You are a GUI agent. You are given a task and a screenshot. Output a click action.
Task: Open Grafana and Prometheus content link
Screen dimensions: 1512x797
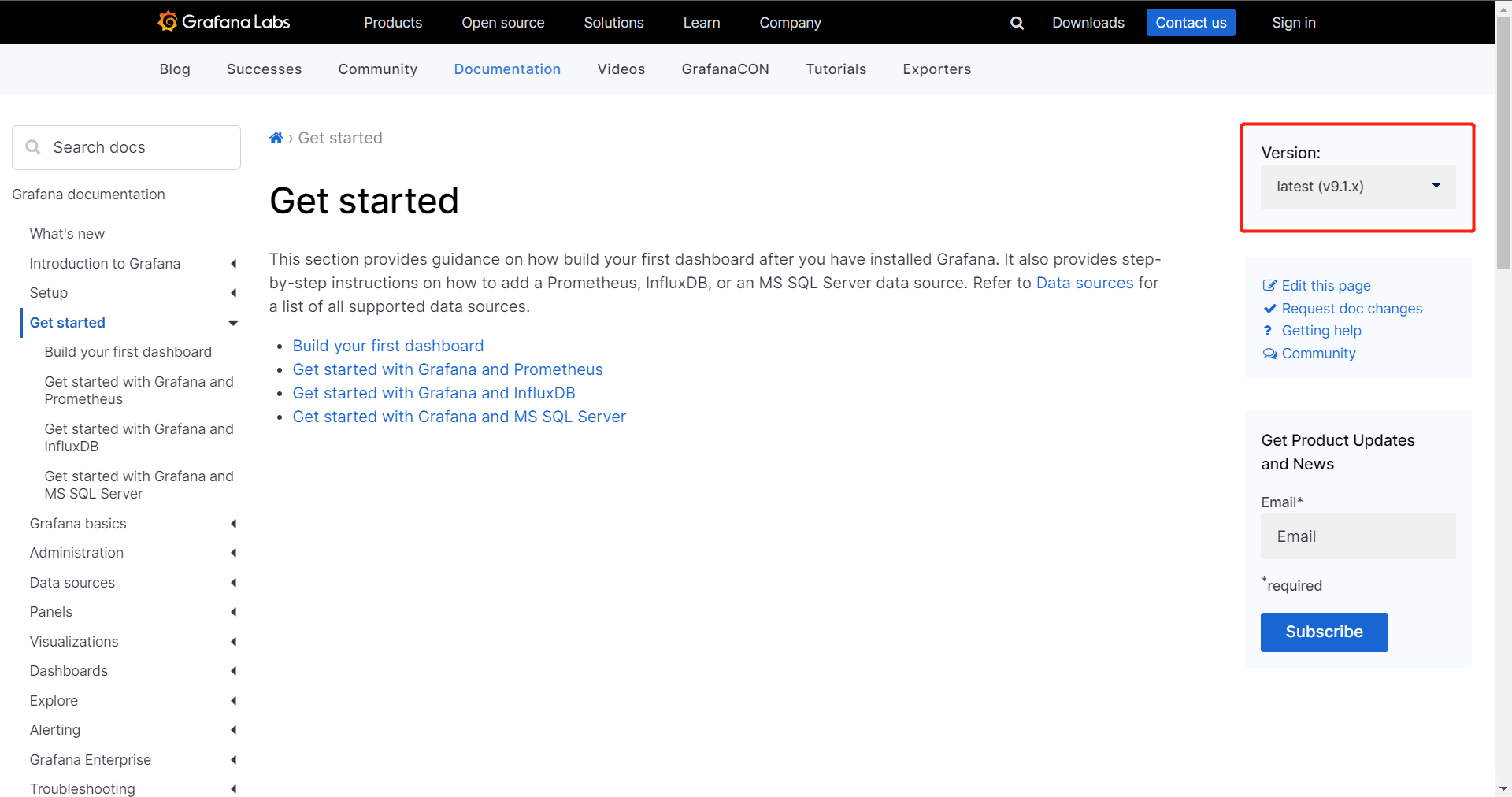(447, 369)
